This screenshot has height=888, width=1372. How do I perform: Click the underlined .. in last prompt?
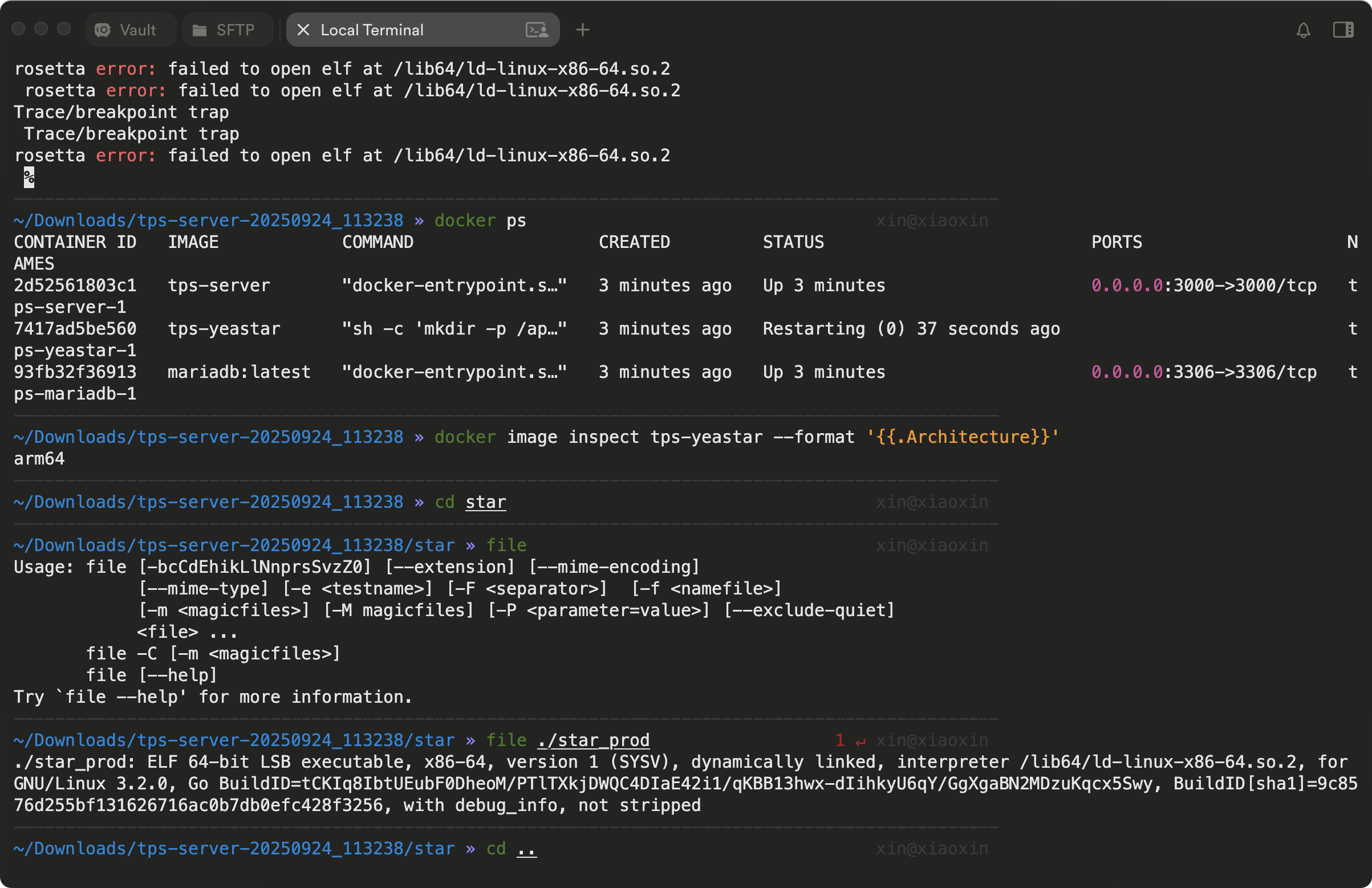click(x=526, y=848)
